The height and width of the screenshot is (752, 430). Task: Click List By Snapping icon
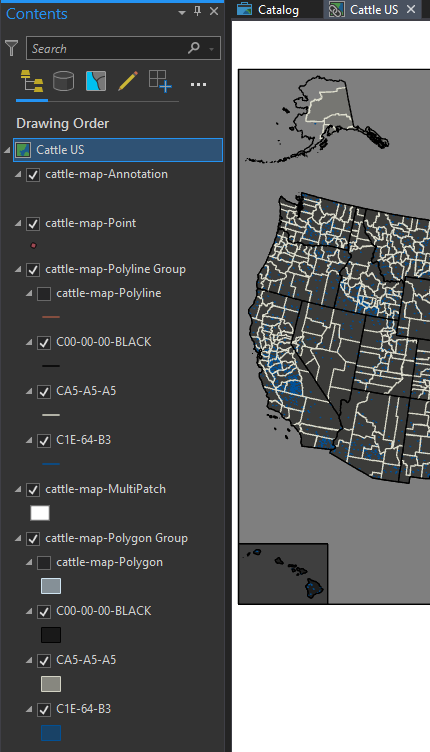(x=160, y=81)
